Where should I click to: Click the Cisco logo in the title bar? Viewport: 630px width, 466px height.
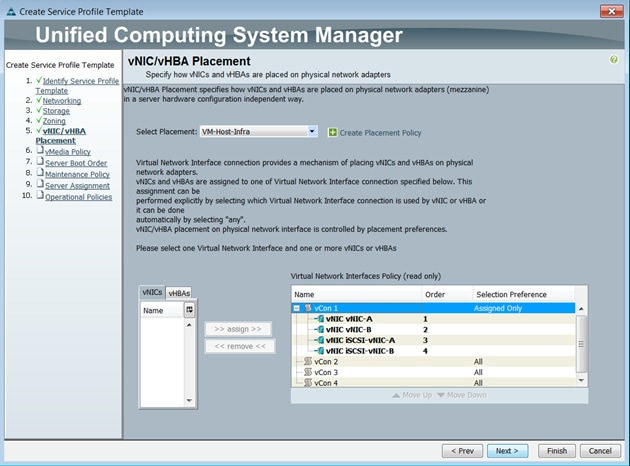point(11,11)
